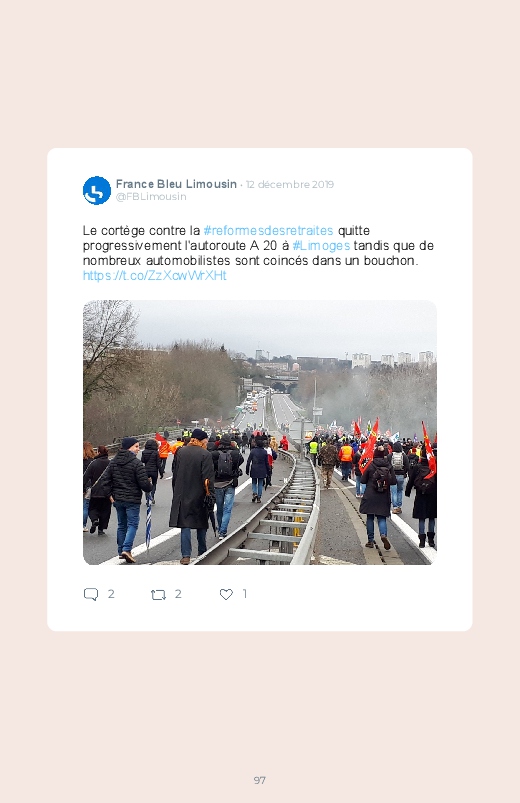Click the France Bleu Limousin profile avatar
Screen dimensions: 520x803
97,191
